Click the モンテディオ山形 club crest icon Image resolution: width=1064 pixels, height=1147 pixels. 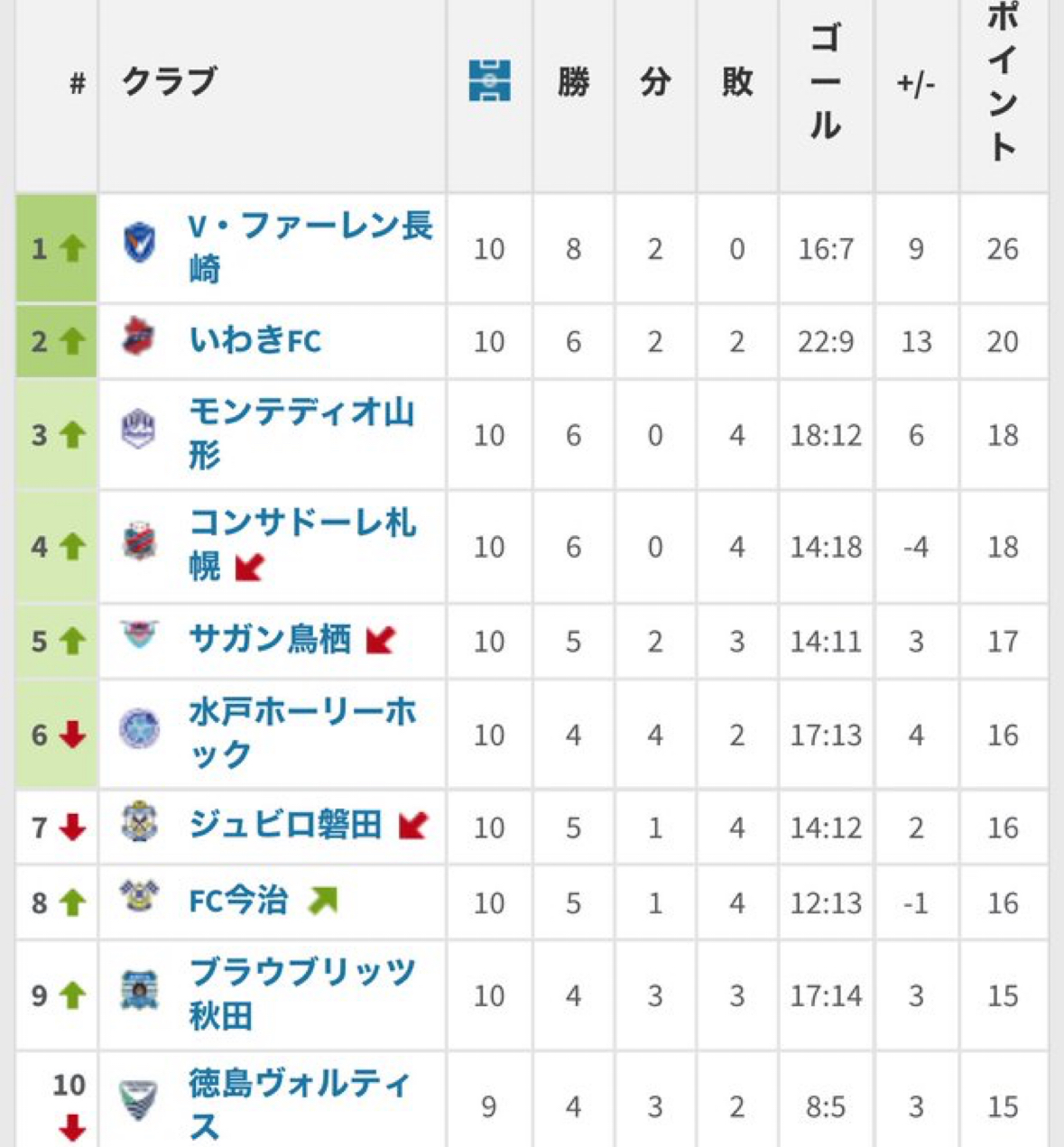(x=139, y=430)
